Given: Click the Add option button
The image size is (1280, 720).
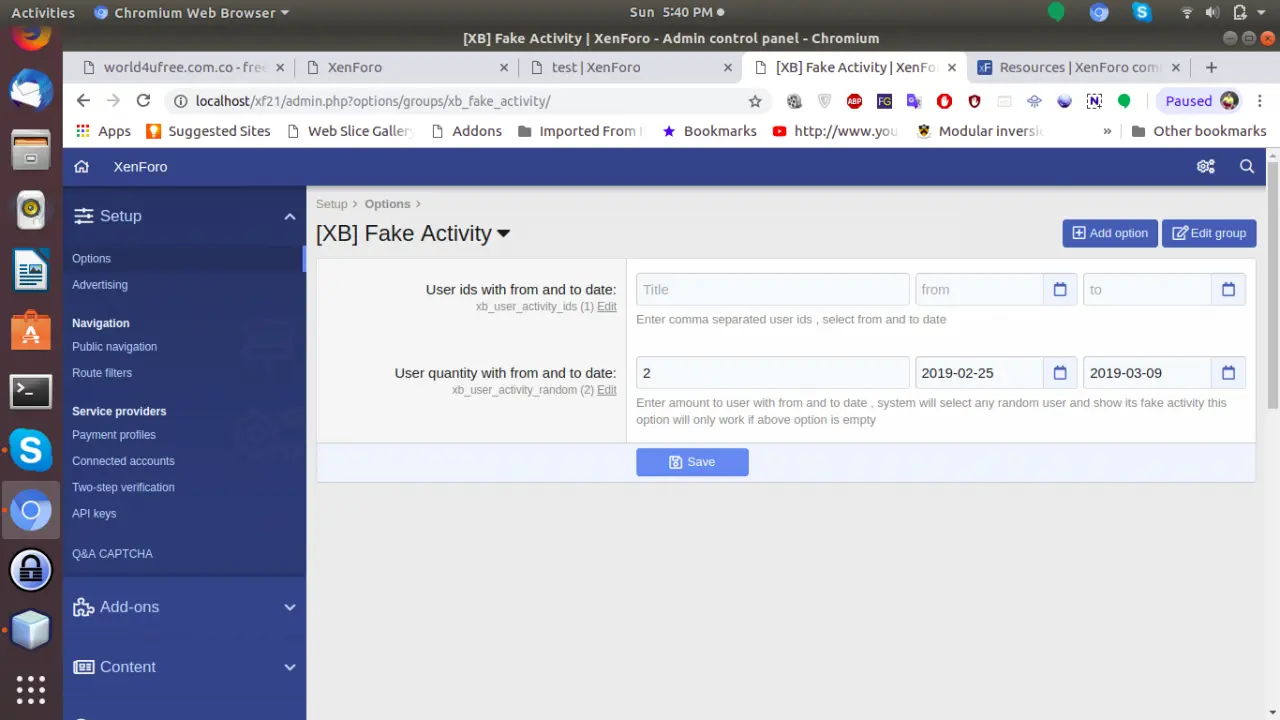Looking at the screenshot, I should tap(1109, 233).
